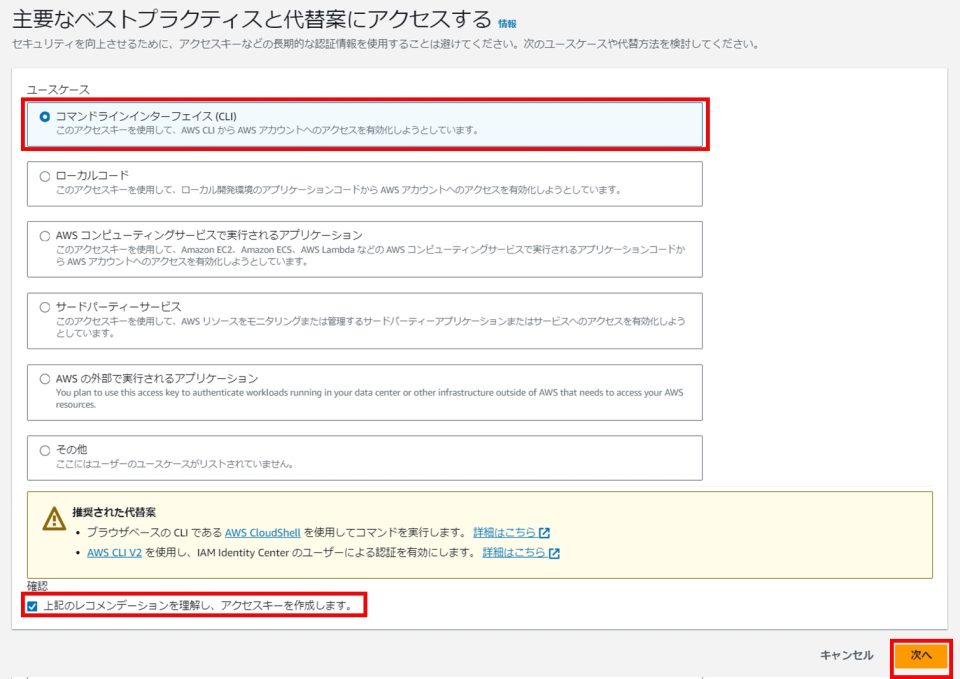The image size is (960, 679).
Task: Click キャンセル to abort key creation
Action: (845, 653)
